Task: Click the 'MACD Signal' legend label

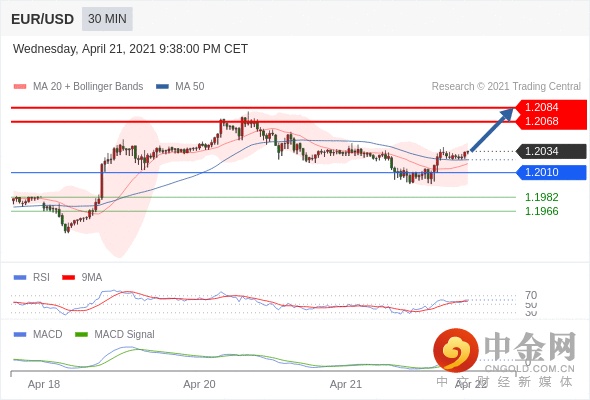Action: [124, 335]
